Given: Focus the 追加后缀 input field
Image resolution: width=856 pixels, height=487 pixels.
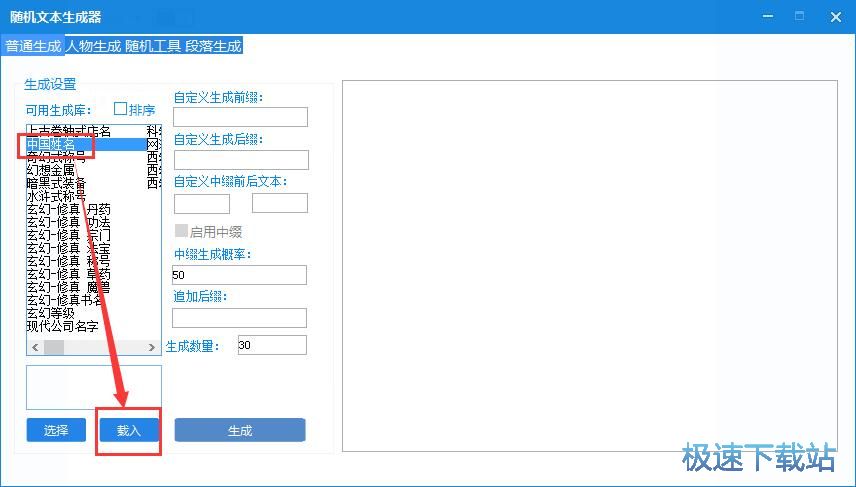Looking at the screenshot, I should [239, 318].
